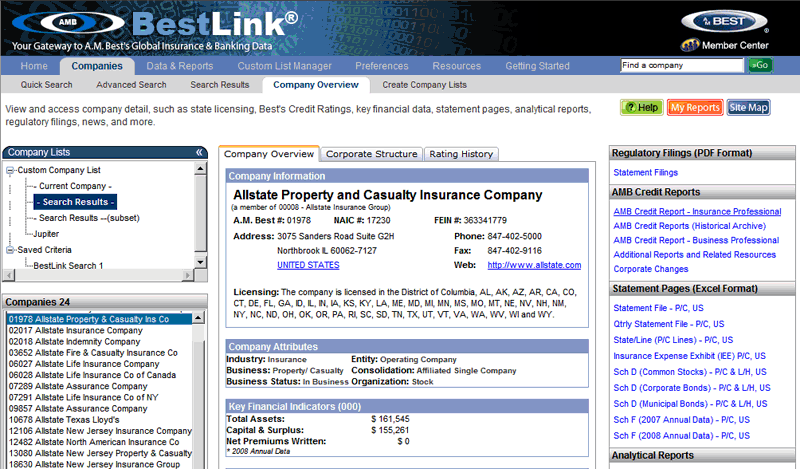Open the Help button
Image resolution: width=800 pixels, height=469 pixels.
tap(642, 108)
